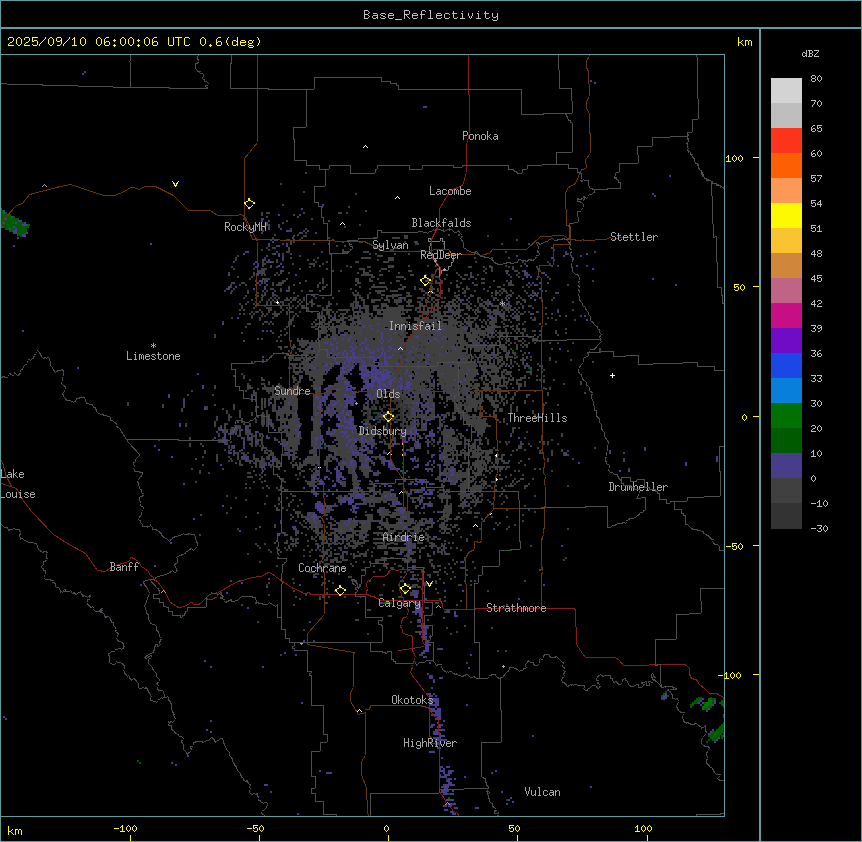The image size is (862, 842).
Task: Select the yellow diamond marker below Cochrane
Action: (340, 591)
